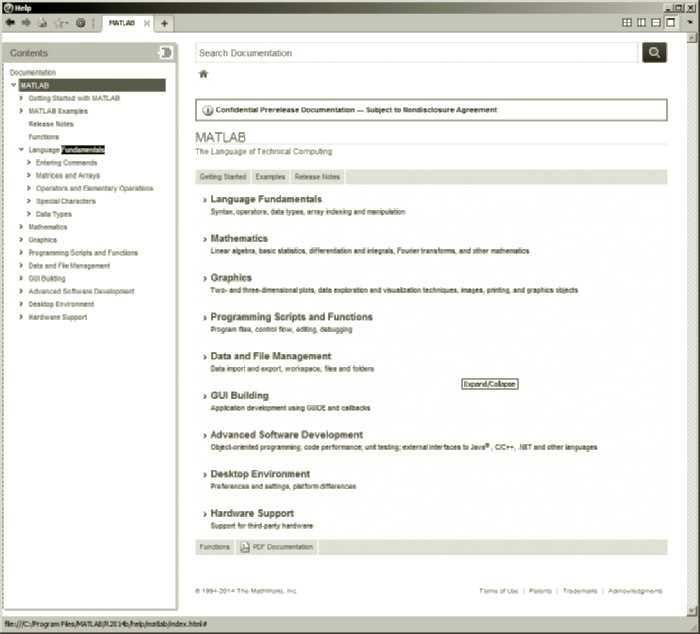Collapse the MATLAB tree node arrow
This screenshot has width=700, height=634.
(x=13, y=85)
